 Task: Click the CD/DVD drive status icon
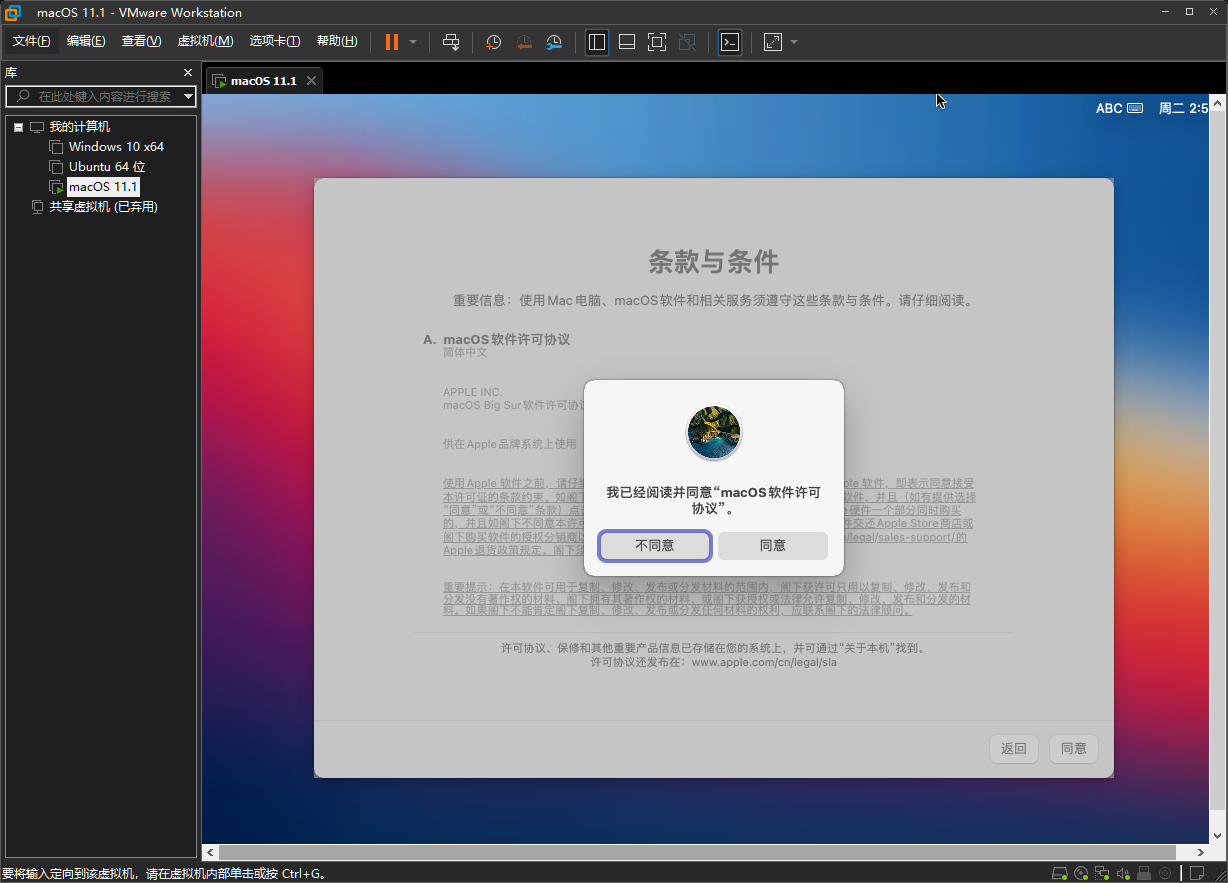coord(1081,873)
